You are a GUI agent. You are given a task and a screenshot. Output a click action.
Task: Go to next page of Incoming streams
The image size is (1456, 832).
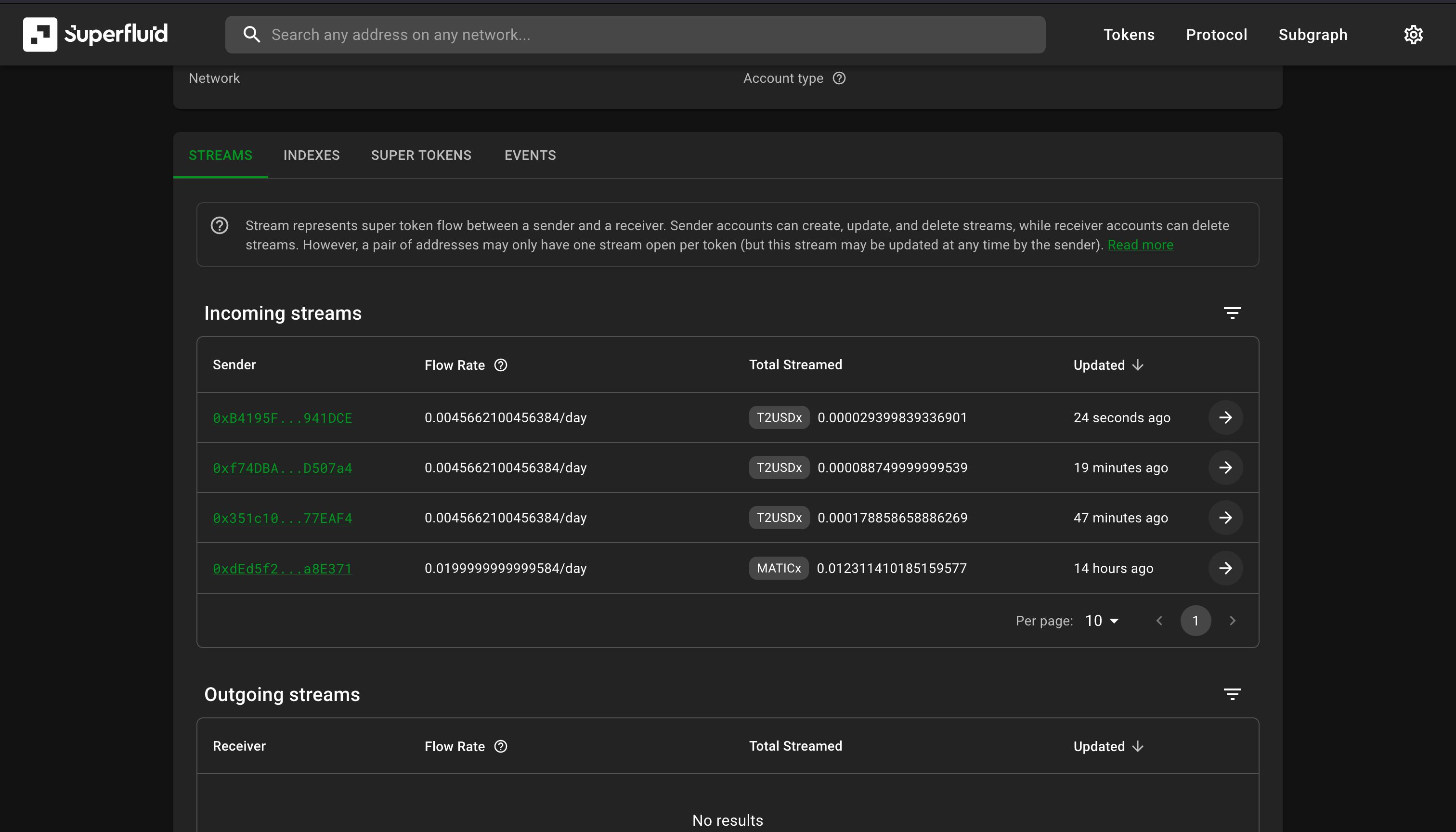pos(1232,621)
